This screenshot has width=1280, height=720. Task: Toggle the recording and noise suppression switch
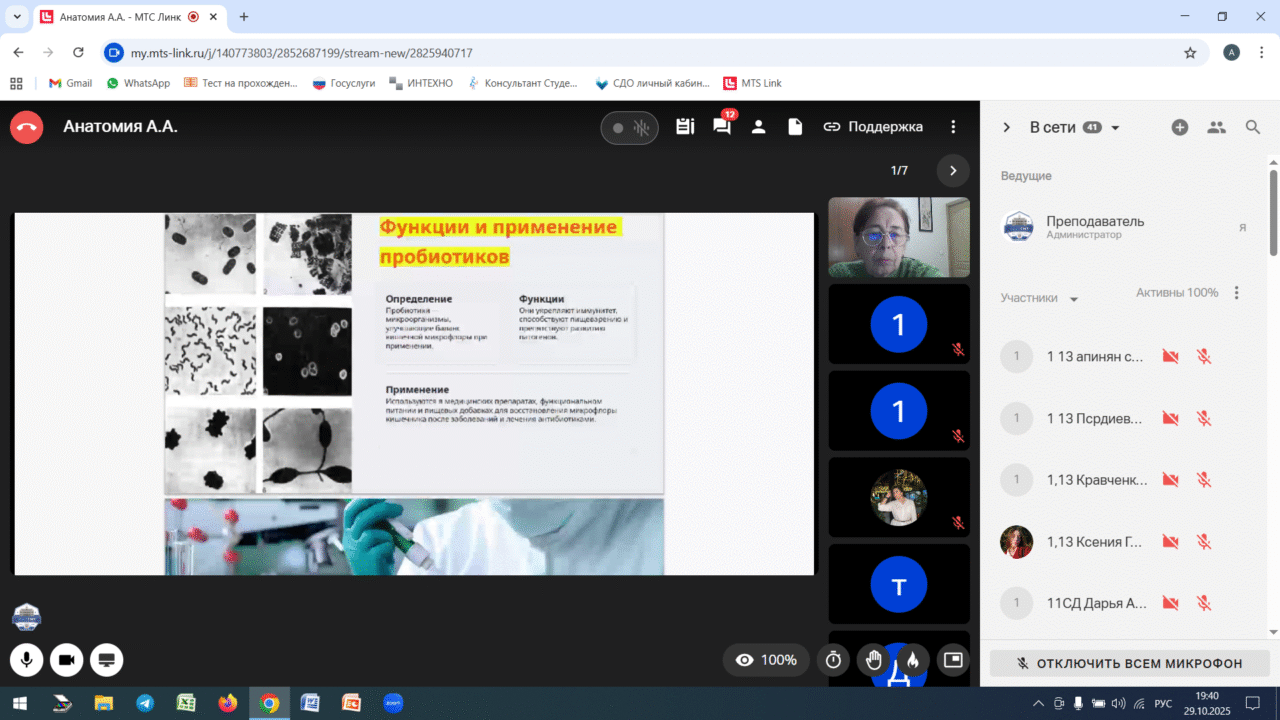point(629,128)
